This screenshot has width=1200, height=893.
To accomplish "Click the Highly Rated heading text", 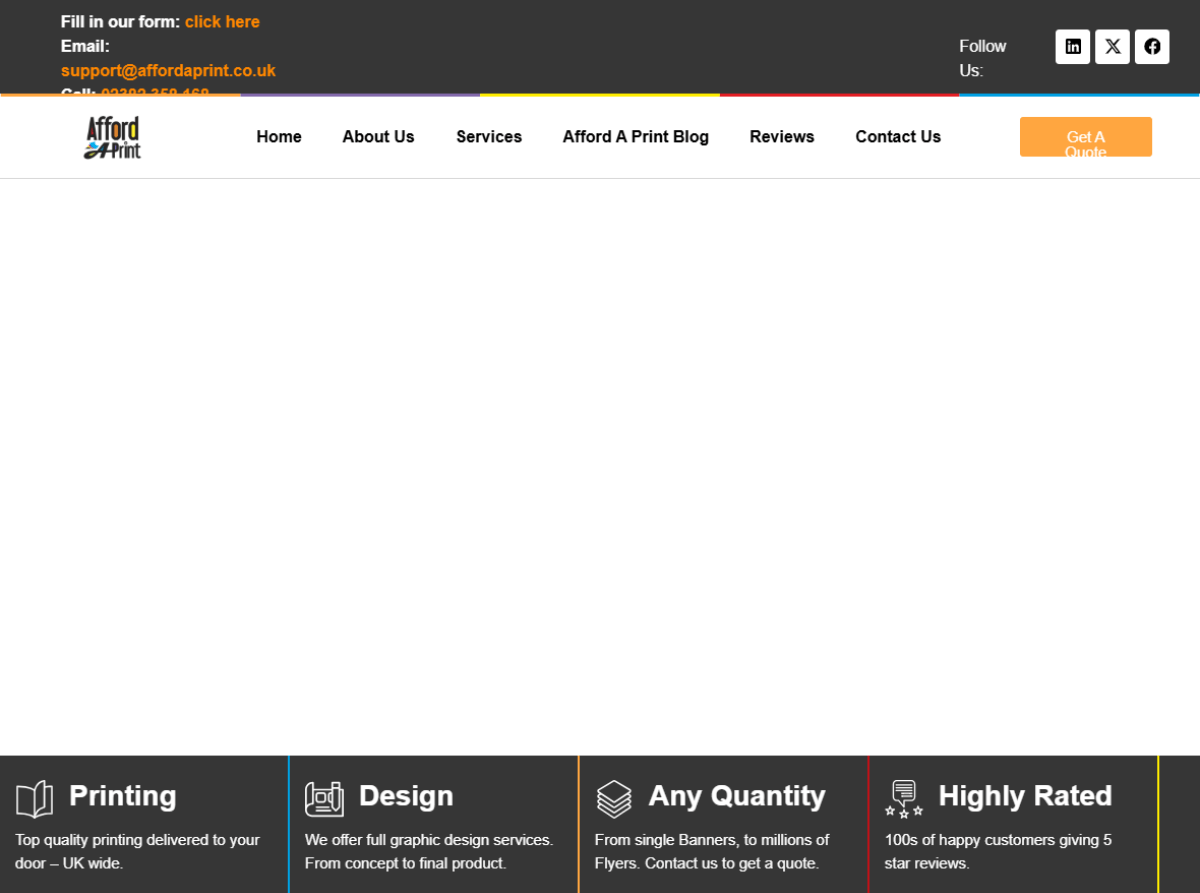I will [x=1025, y=796].
